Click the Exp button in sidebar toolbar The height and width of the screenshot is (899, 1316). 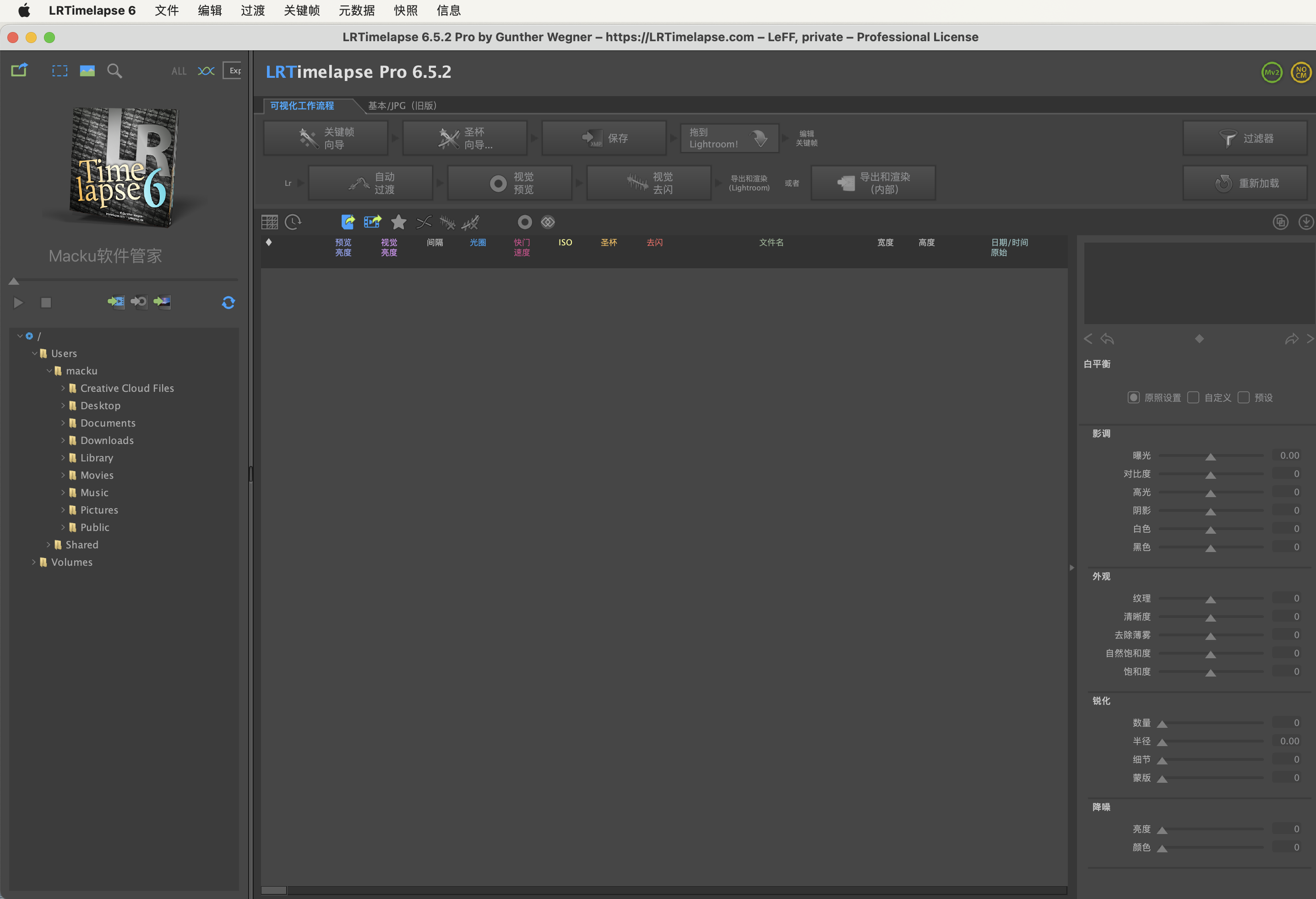coord(232,71)
